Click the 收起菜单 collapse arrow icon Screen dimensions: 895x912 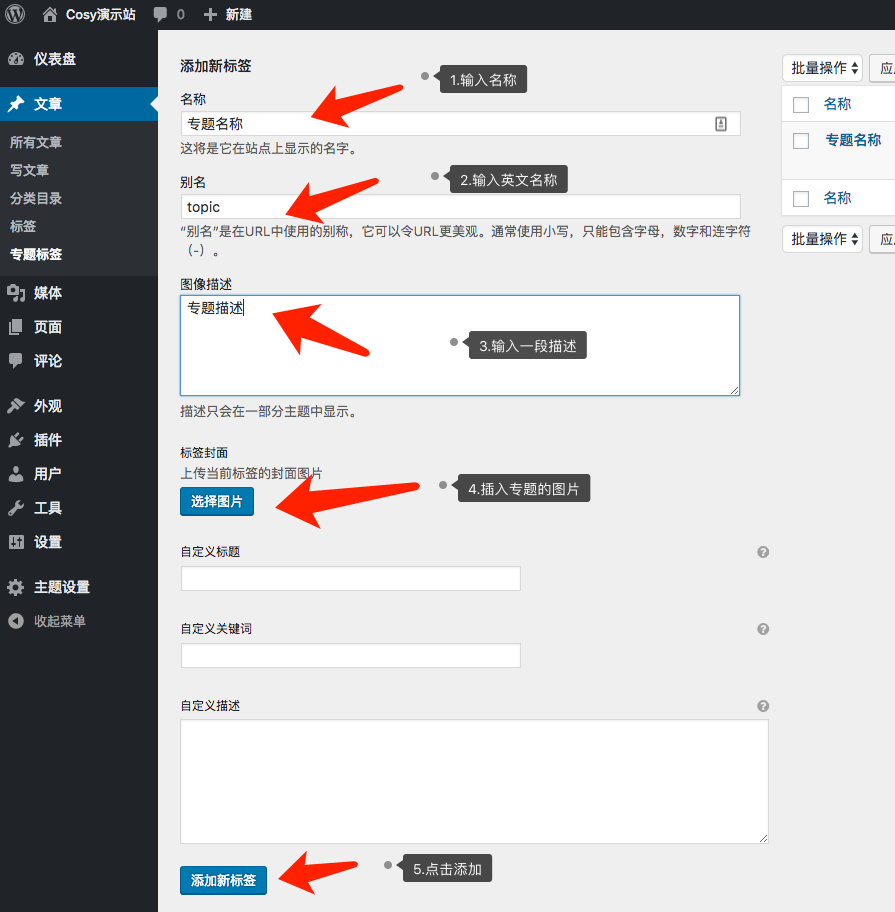(16, 621)
